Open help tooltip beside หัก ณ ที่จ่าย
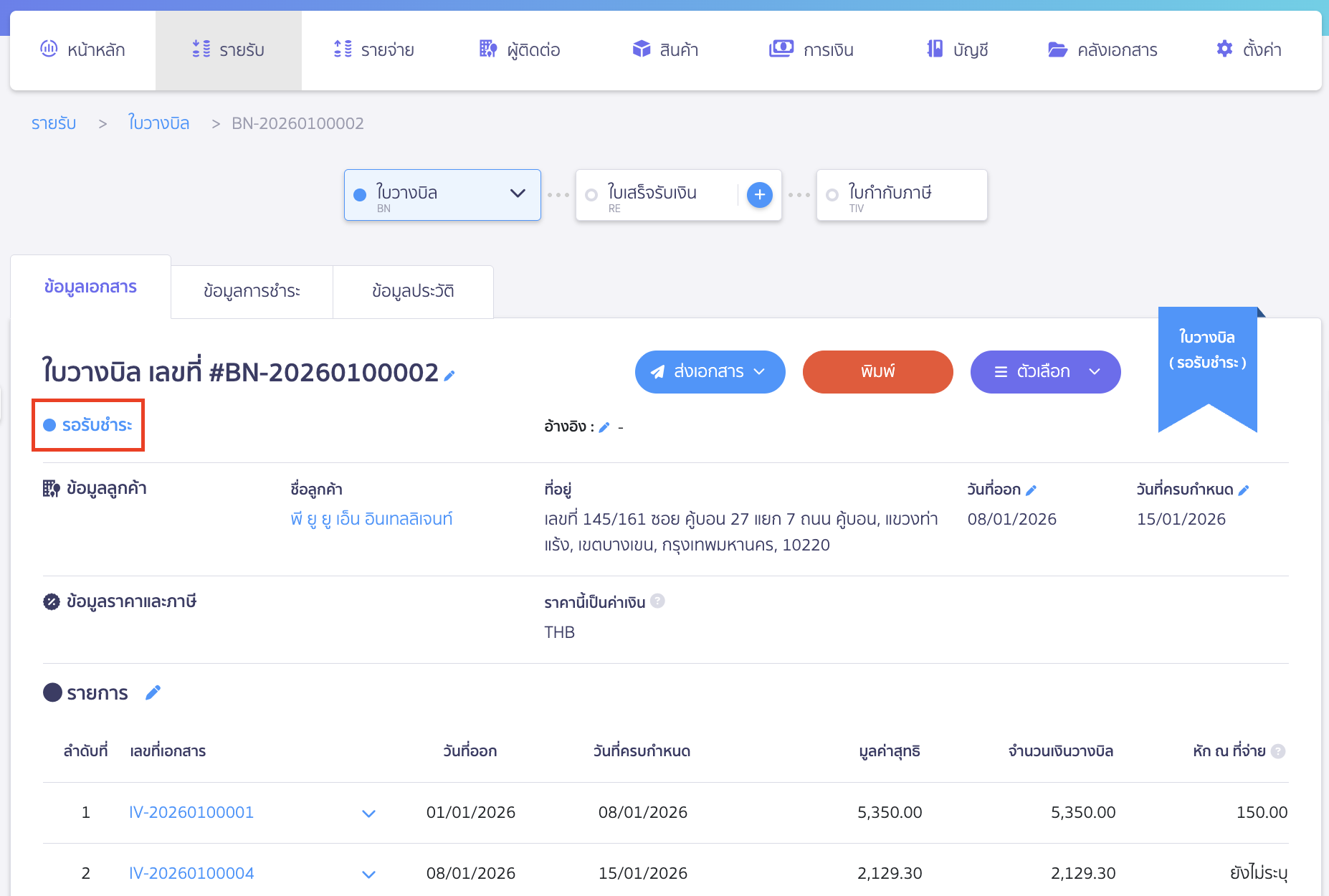The width and height of the screenshot is (1329, 896). 1277,750
